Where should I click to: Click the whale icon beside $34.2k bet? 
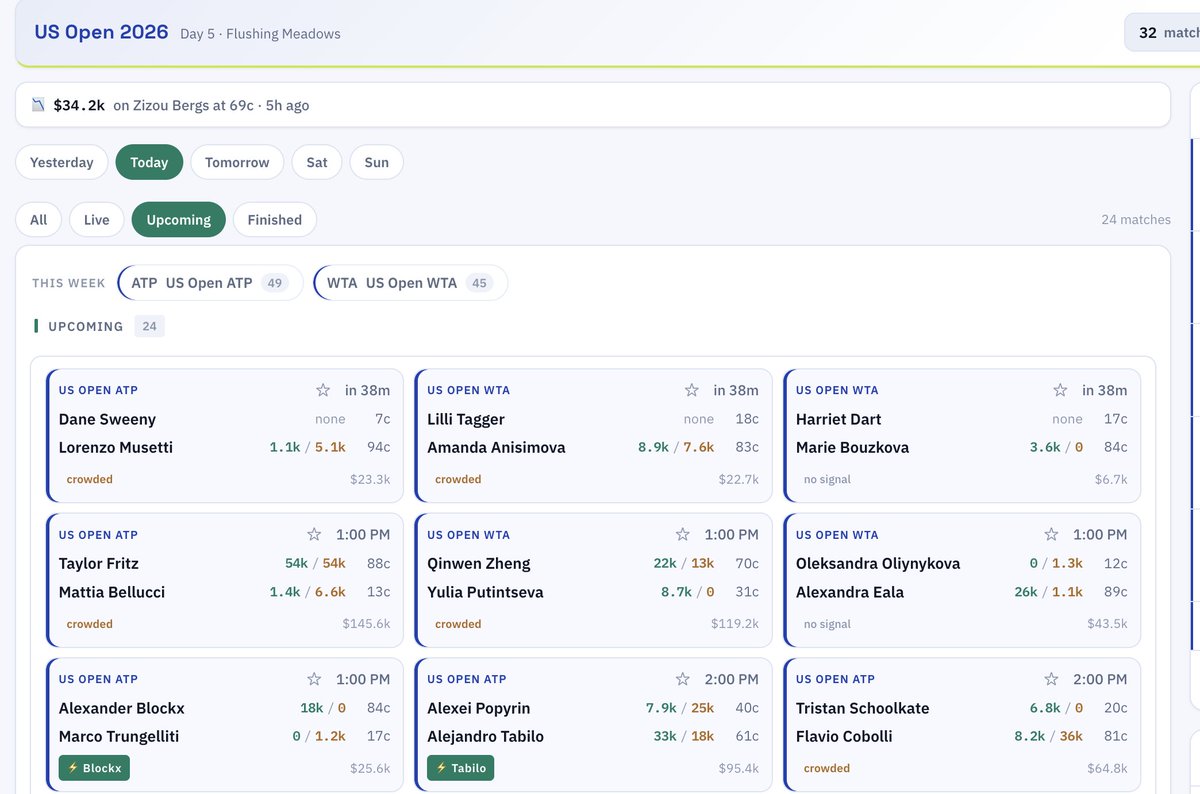point(38,105)
